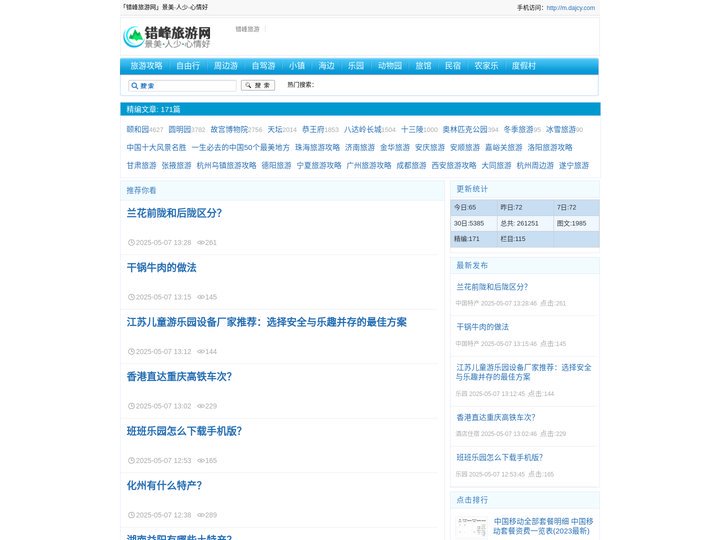Image resolution: width=720 pixels, height=540 pixels.
Task: Click the 中国移动全部套餐明细 ranking link
Action: pyautogui.click(x=543, y=526)
